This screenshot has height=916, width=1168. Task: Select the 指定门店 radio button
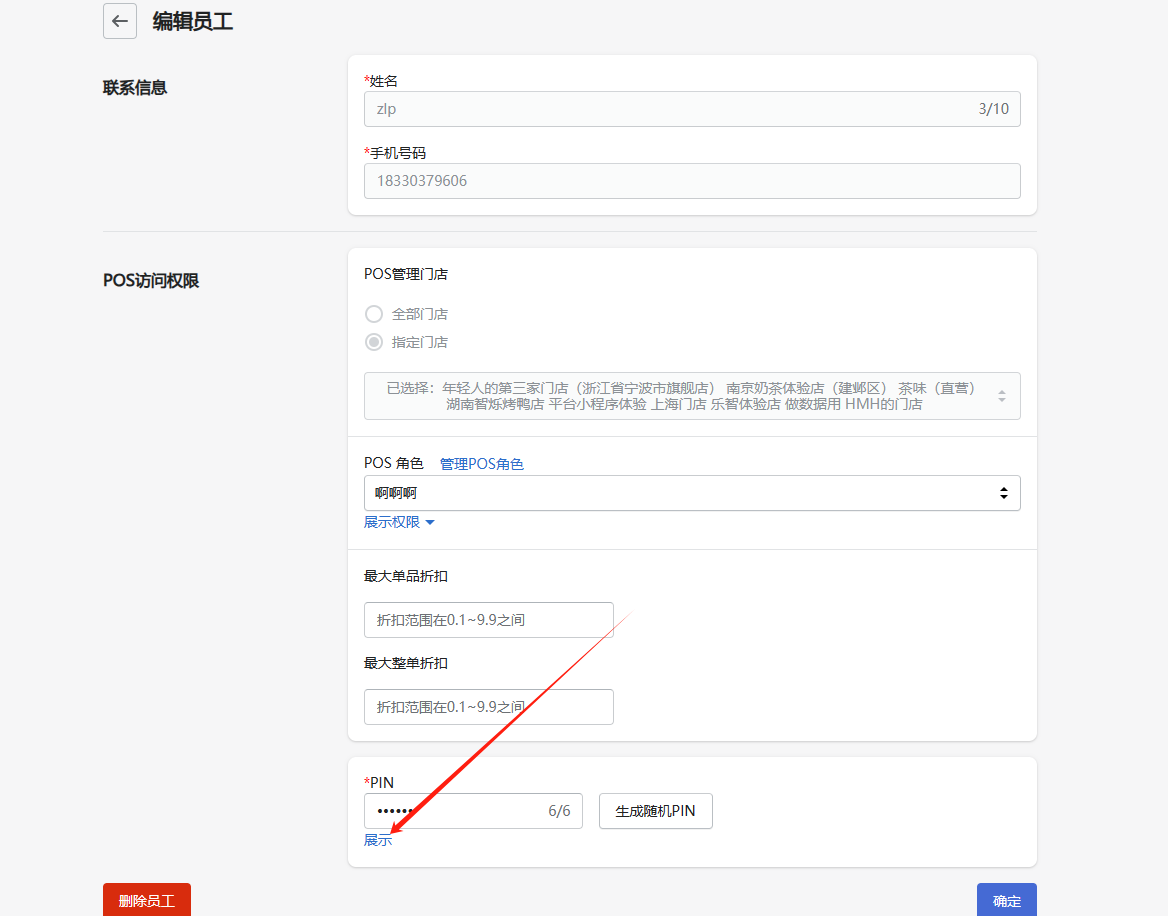click(x=375, y=342)
